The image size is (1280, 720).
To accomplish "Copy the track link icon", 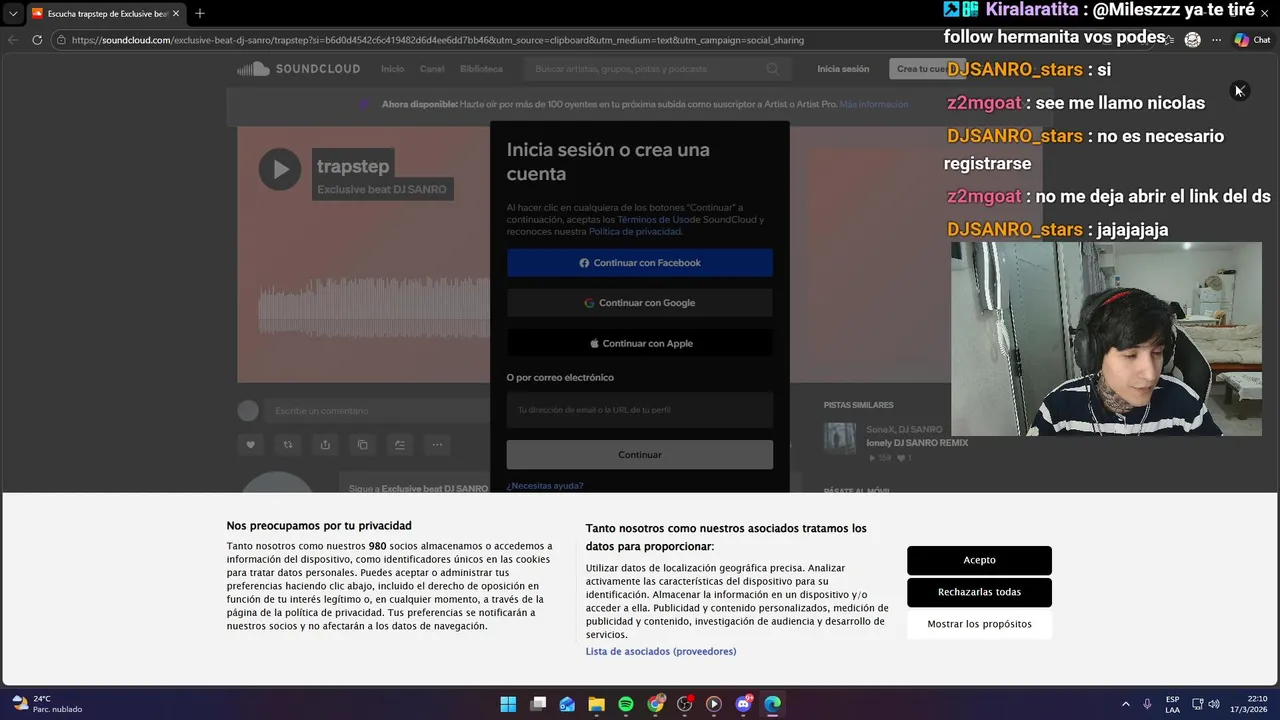I will click(363, 445).
